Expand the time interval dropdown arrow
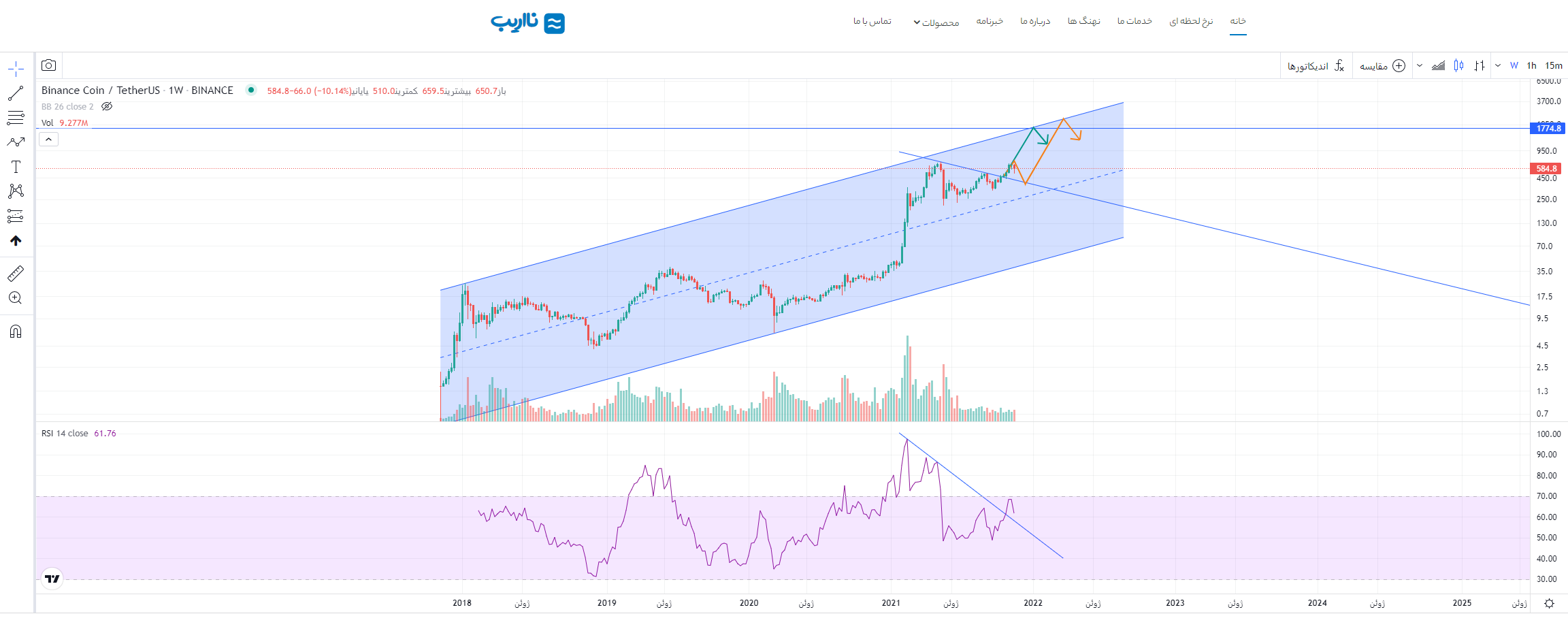1568x631 pixels. click(1498, 65)
